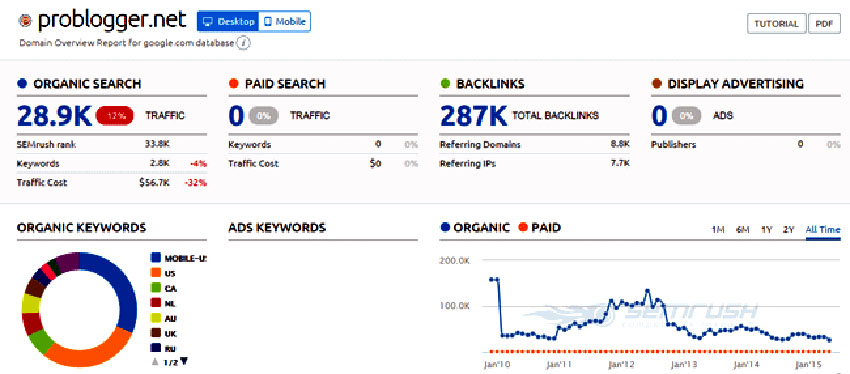
Task: Click the 287K total backlinks value
Action: click(473, 115)
